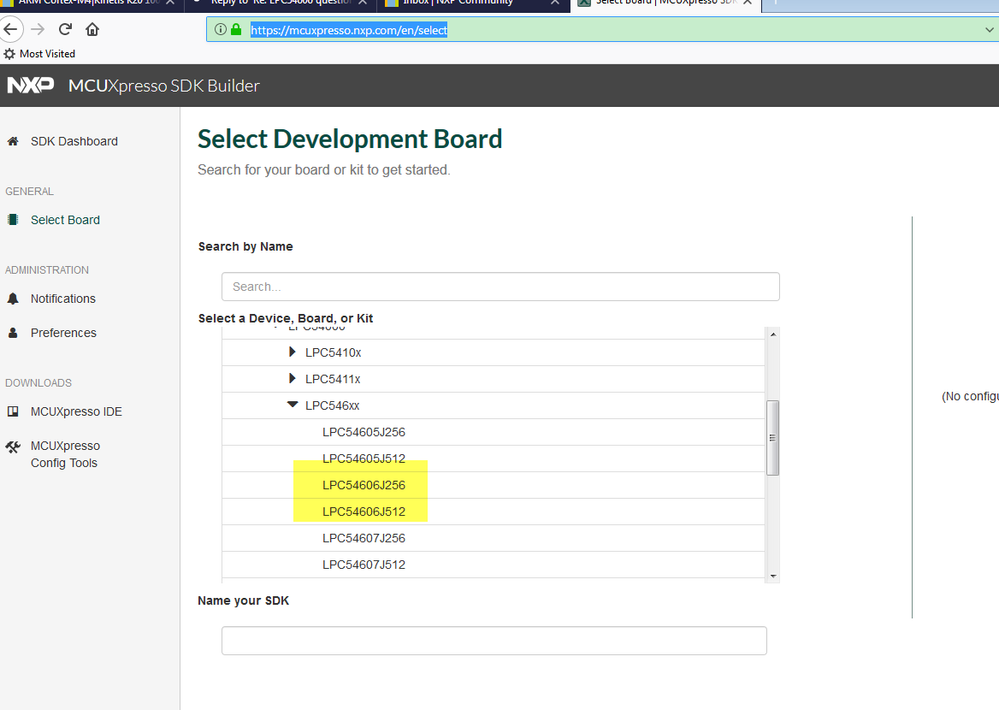
Task: Select device LPC54606J512
Action: pos(364,512)
